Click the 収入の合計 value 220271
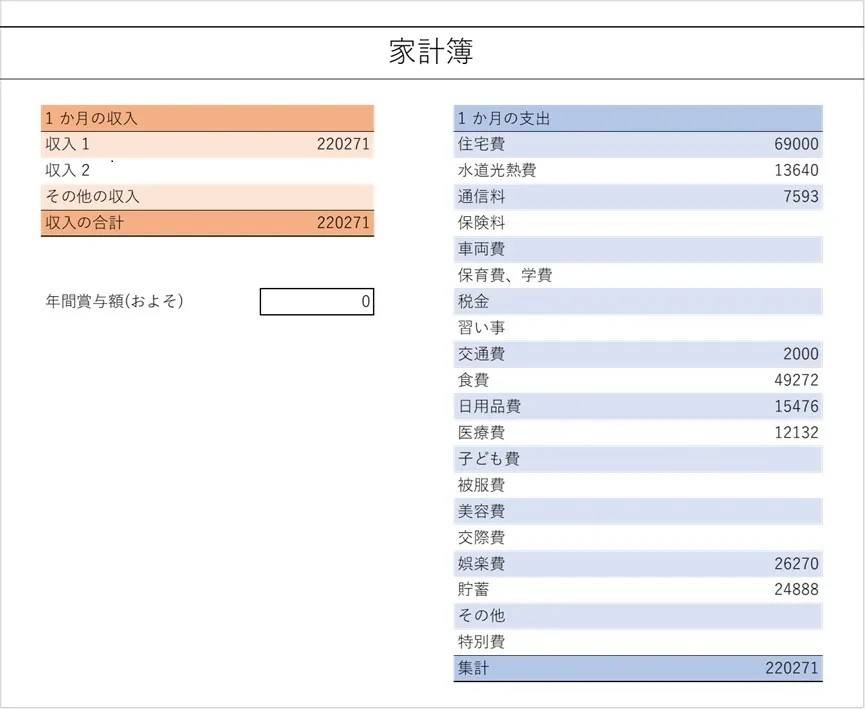 pyautogui.click(x=343, y=222)
